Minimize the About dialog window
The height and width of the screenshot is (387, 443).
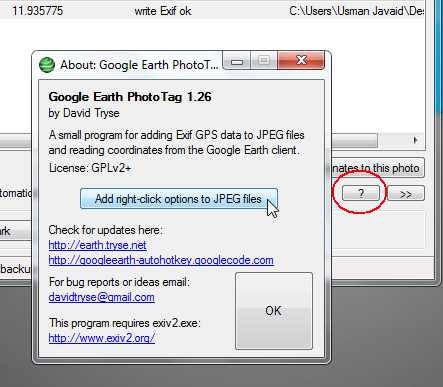[x=237, y=61]
